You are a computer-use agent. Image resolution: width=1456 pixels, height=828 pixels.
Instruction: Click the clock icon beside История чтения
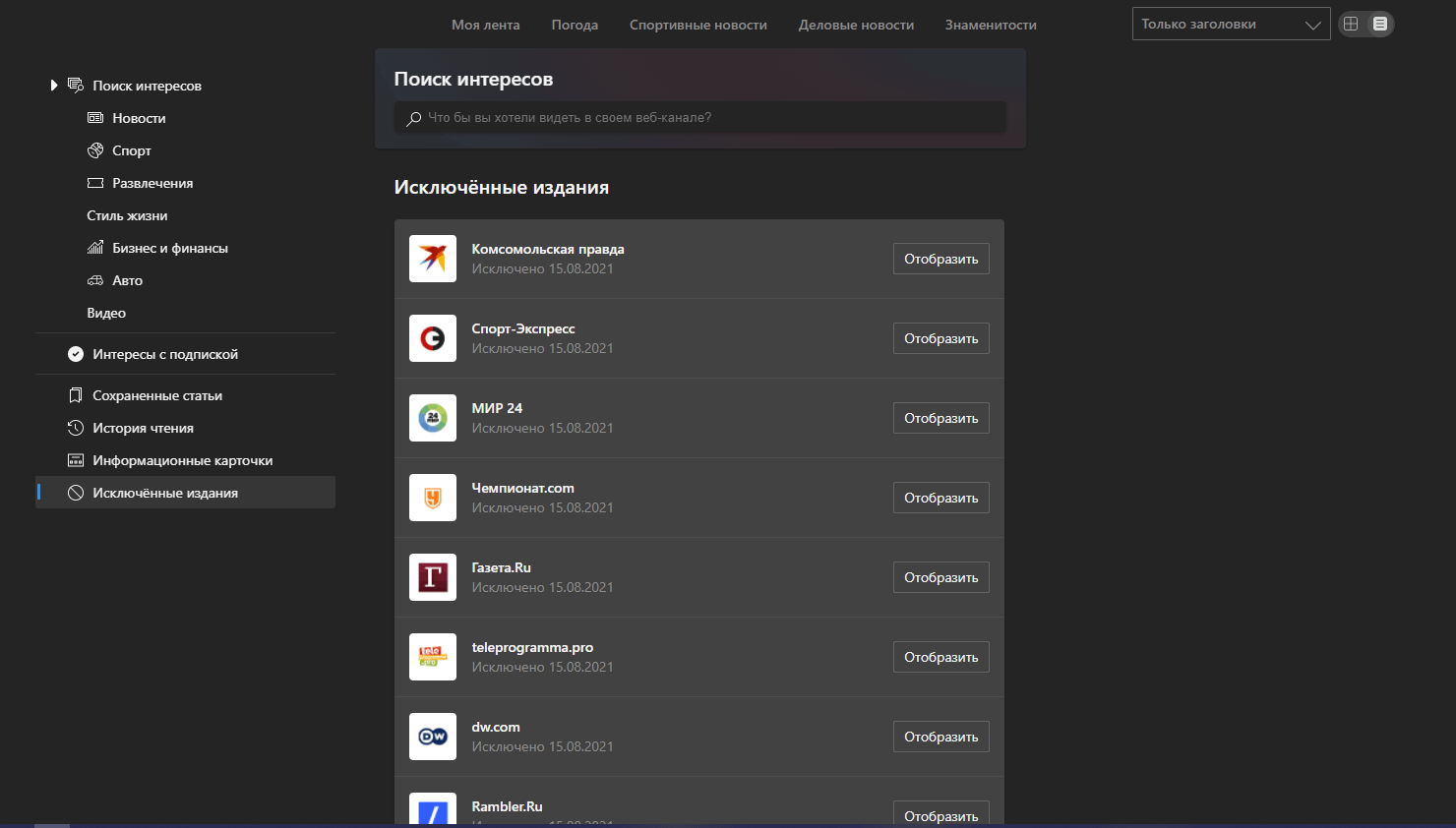pyautogui.click(x=76, y=428)
